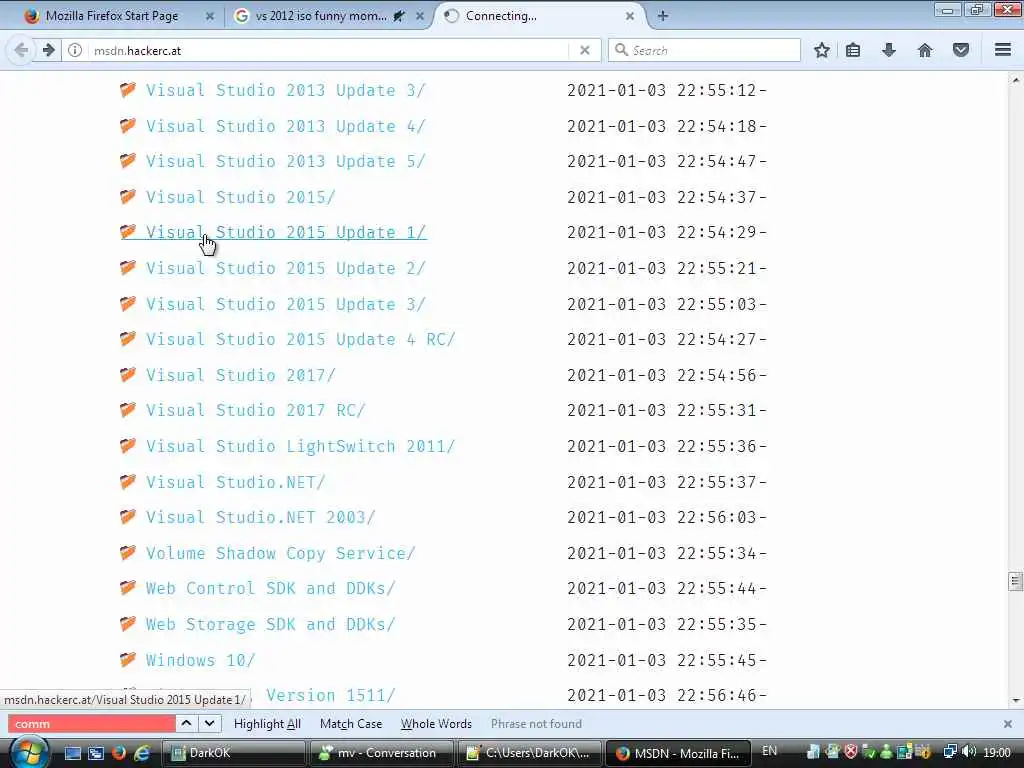Open Visual Studio 2015 Update 1 folder link
The width and height of the screenshot is (1024, 768).
tap(285, 232)
